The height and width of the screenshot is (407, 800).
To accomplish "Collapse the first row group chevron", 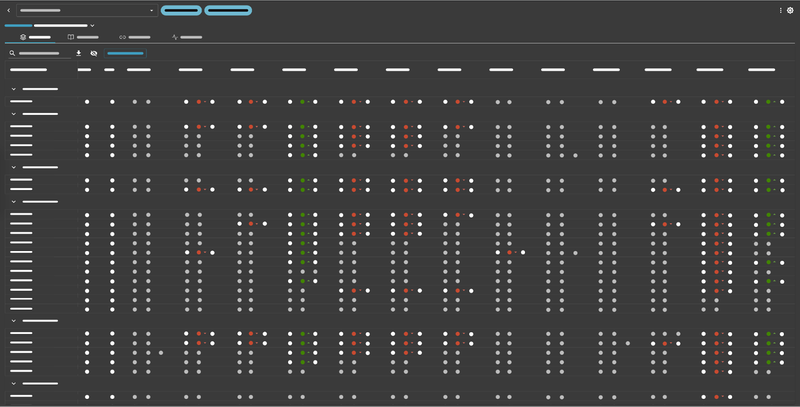I will [x=14, y=89].
